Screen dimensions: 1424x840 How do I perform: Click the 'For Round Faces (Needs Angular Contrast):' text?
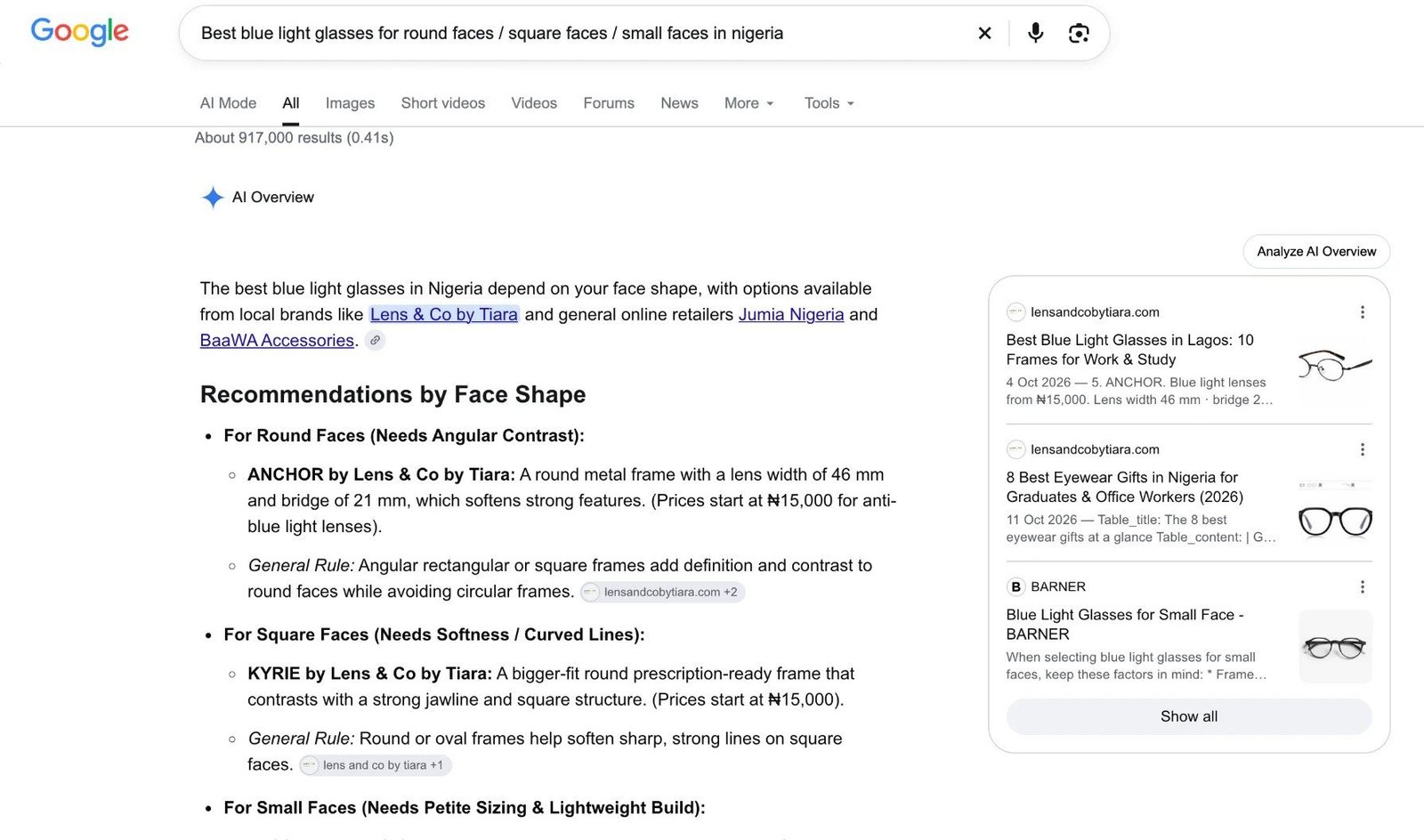(404, 435)
